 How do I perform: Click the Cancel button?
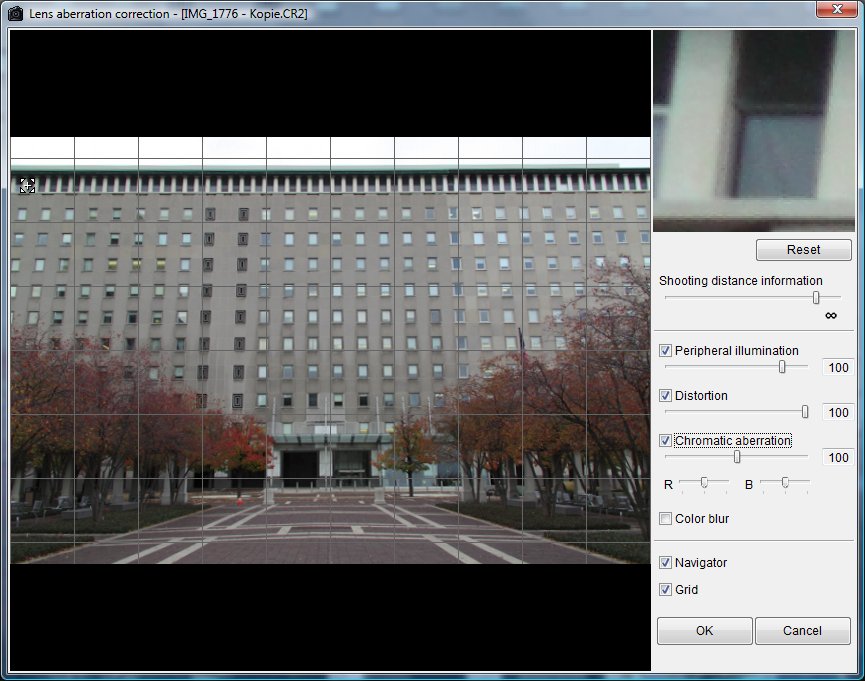802,631
